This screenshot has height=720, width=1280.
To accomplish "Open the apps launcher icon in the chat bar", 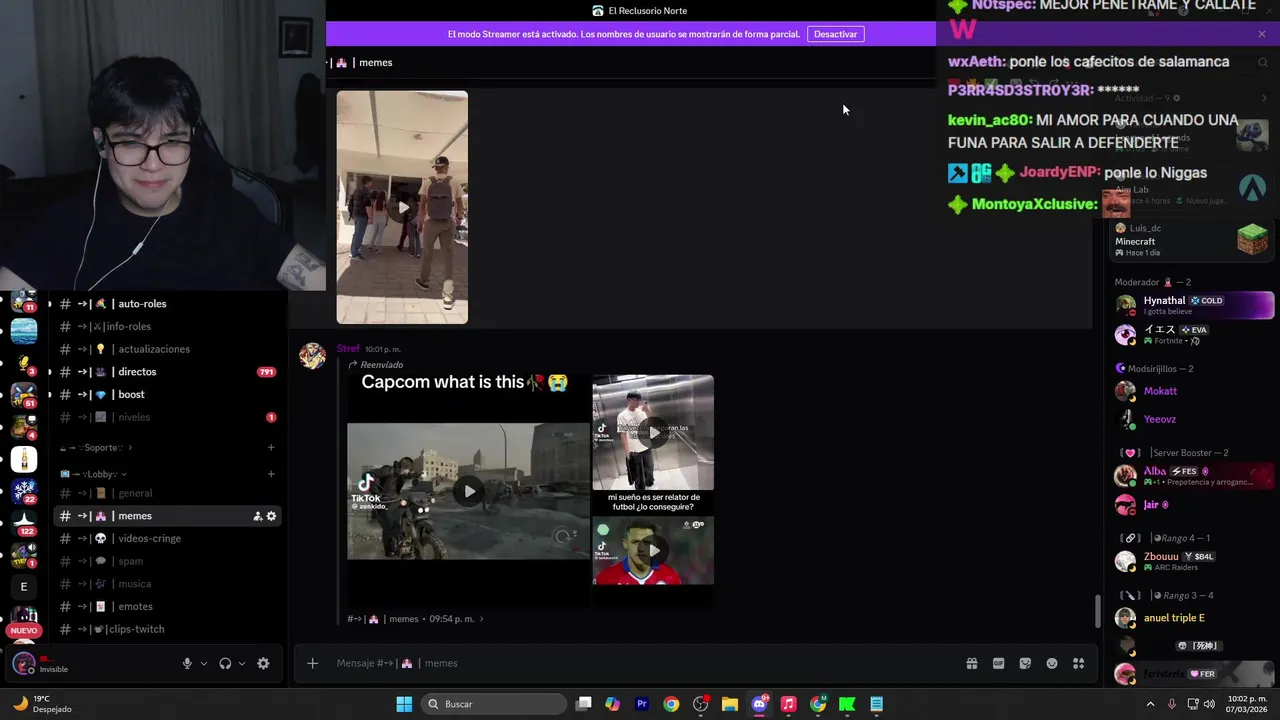I will coord(1079,663).
